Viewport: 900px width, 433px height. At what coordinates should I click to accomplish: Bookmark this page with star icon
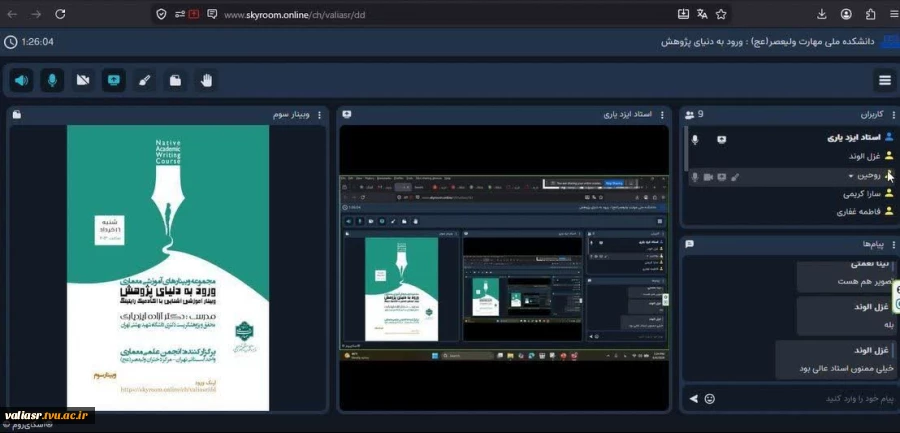pos(721,14)
